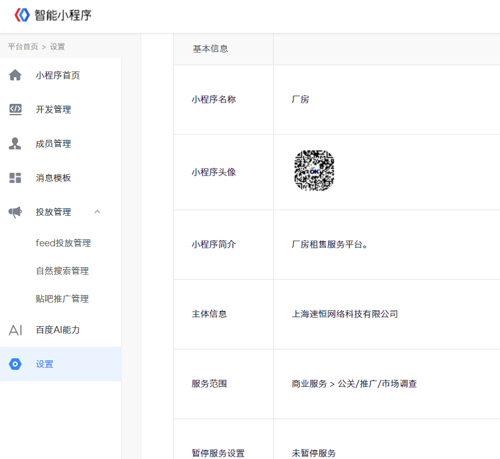500x459 pixels.
Task: Click the mini program QR avatar image
Action: pyautogui.click(x=314, y=170)
